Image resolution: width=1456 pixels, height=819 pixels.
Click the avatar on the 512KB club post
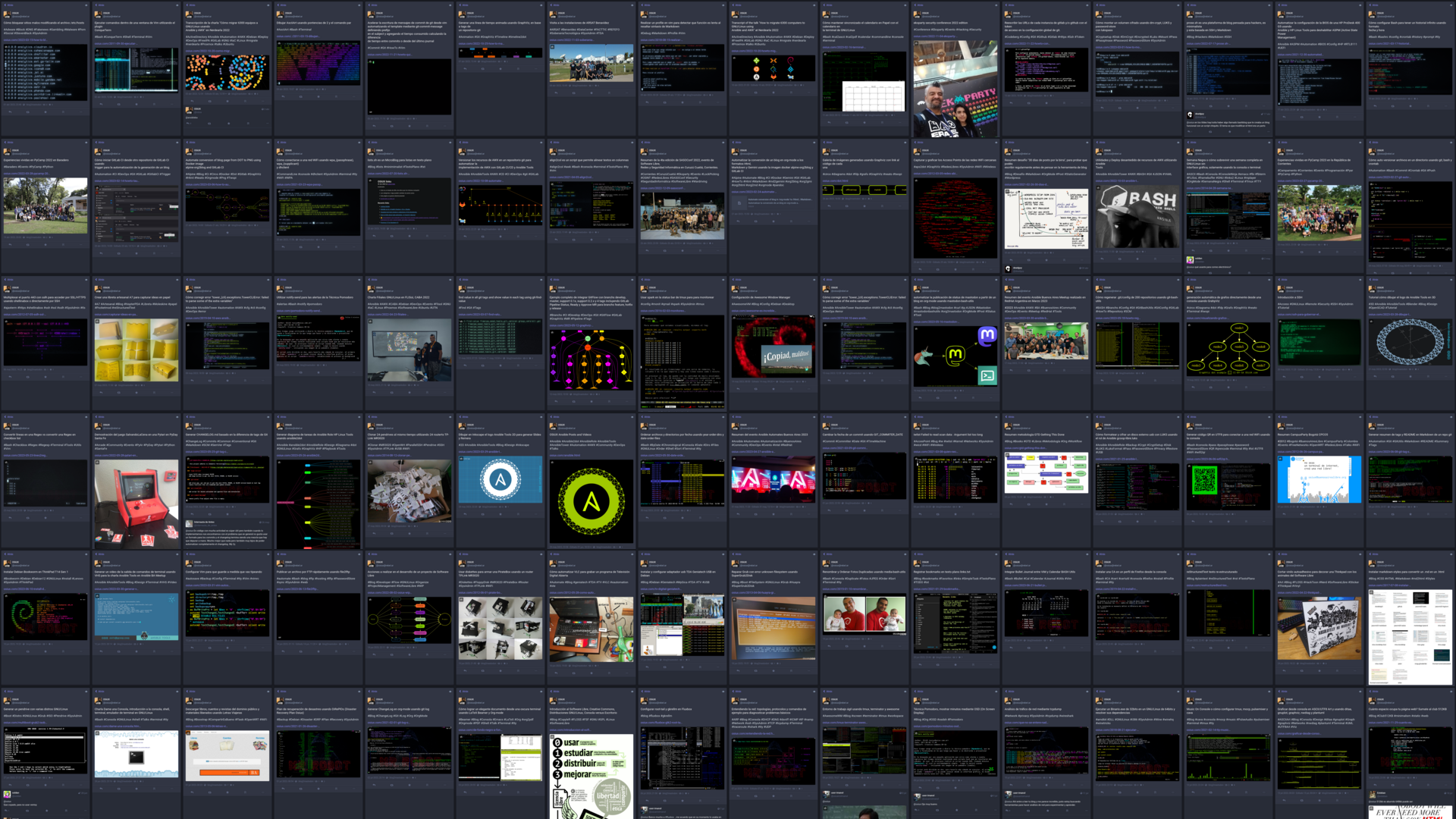pyautogui.click(x=1372, y=701)
